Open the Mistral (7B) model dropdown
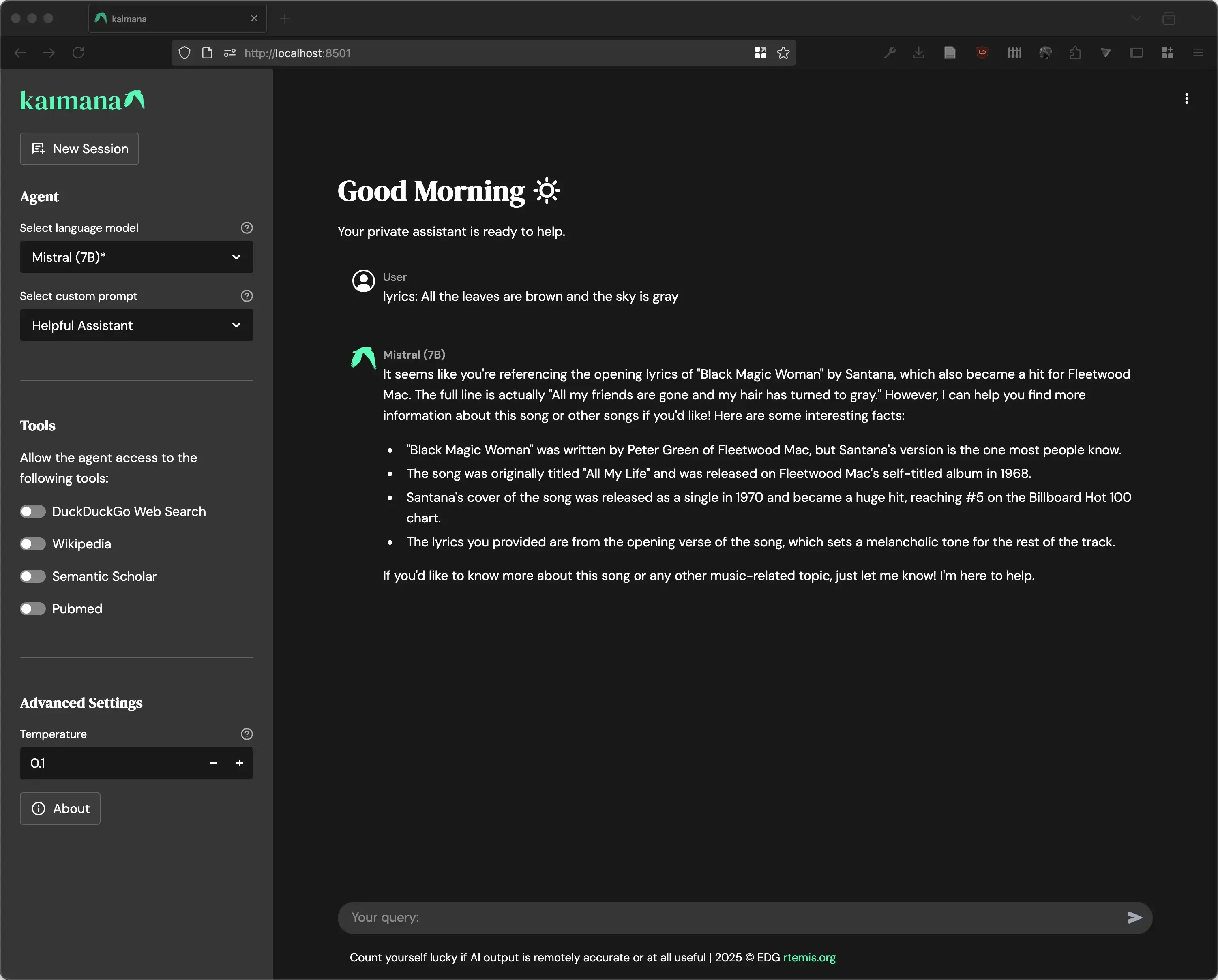1218x980 pixels. coord(136,258)
